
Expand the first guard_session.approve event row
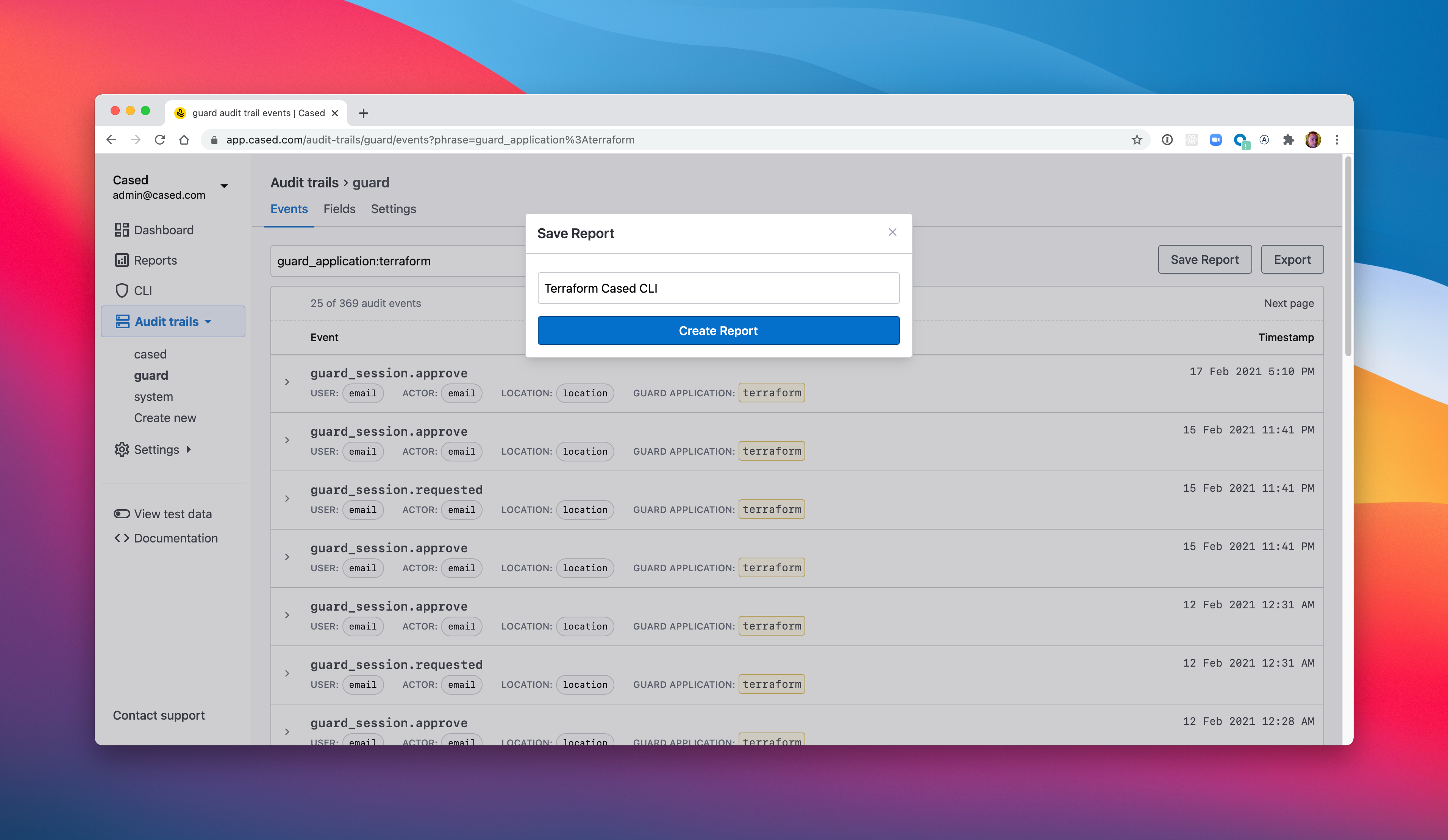pos(287,382)
